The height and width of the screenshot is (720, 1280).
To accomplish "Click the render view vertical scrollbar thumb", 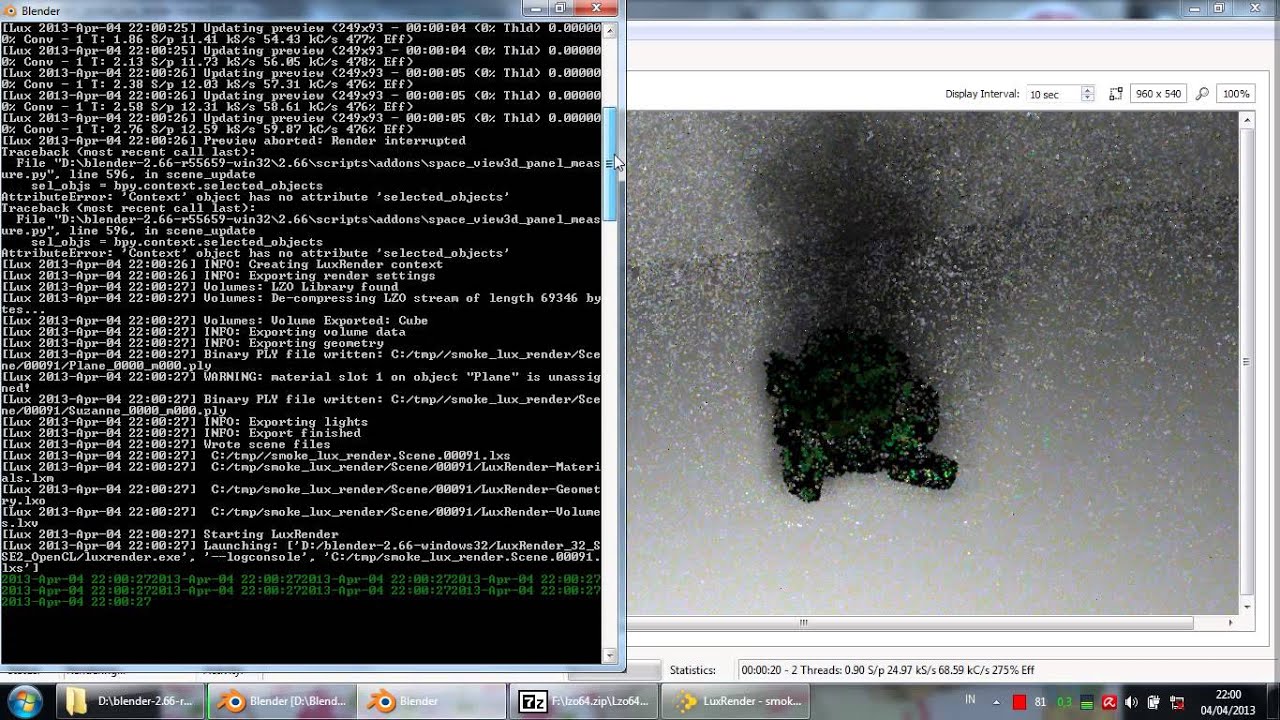I will click(1246, 362).
